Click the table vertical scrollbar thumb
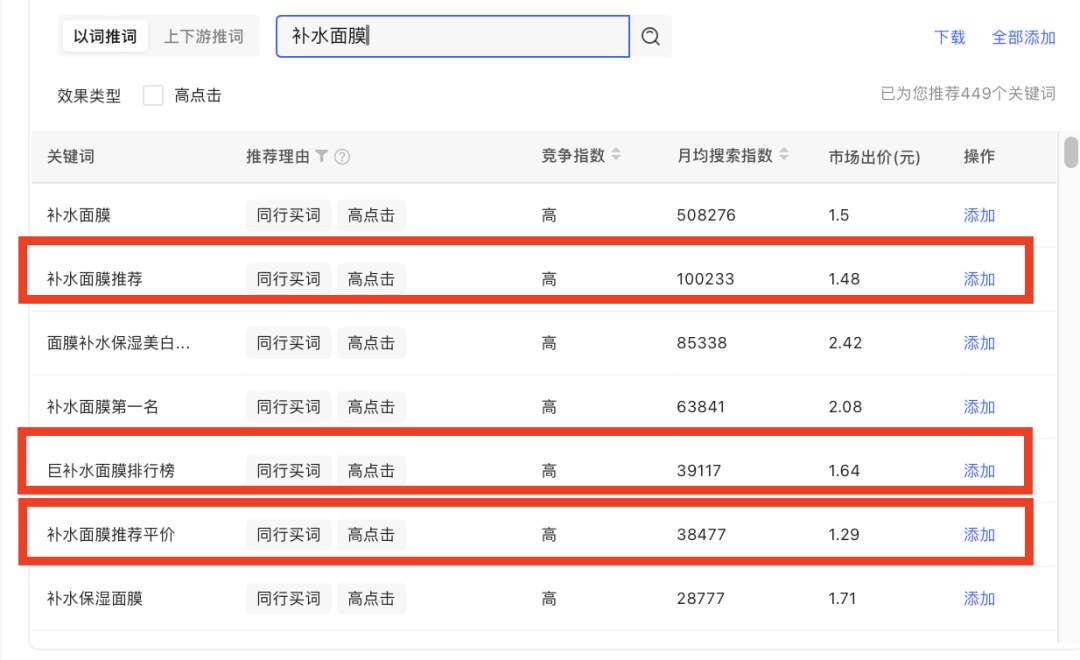 [x=1070, y=152]
